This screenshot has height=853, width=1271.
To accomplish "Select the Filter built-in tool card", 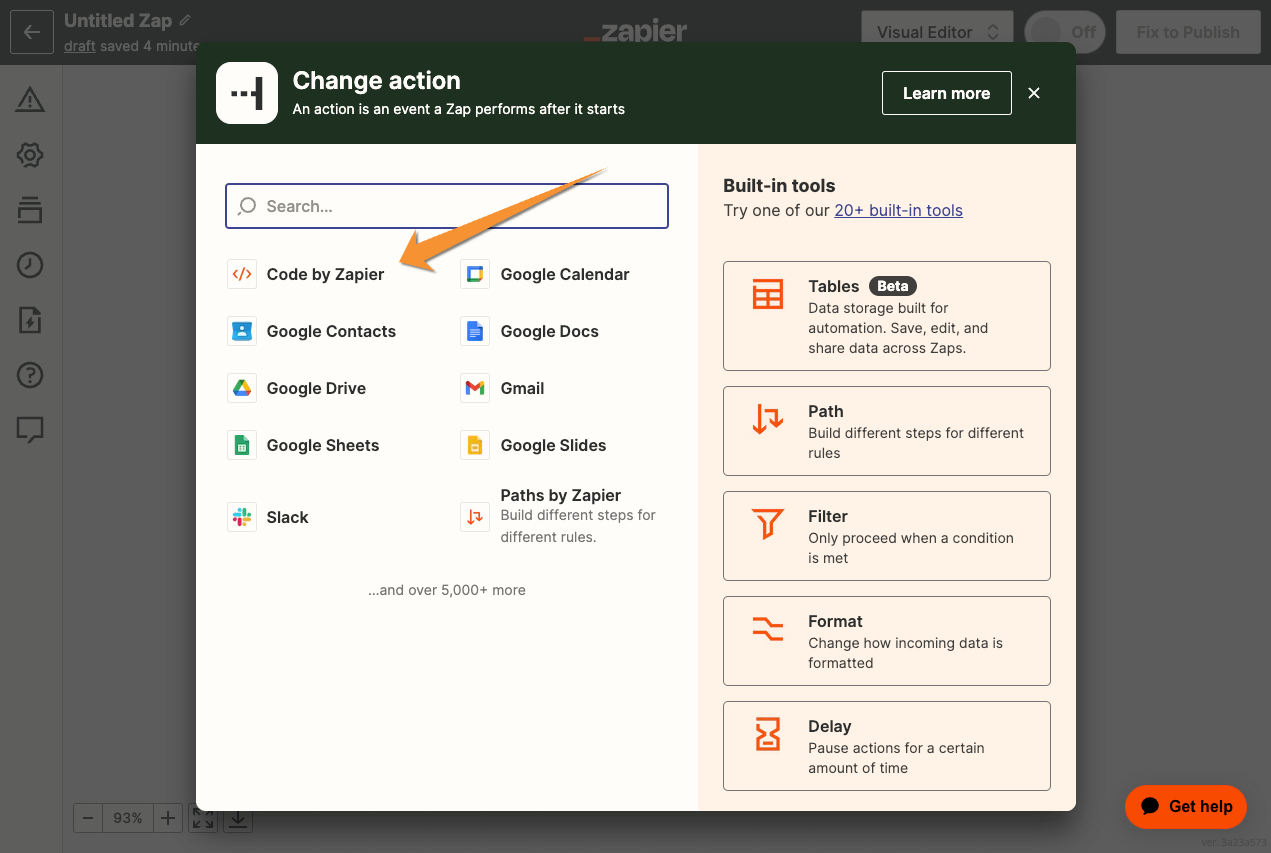I will (887, 536).
